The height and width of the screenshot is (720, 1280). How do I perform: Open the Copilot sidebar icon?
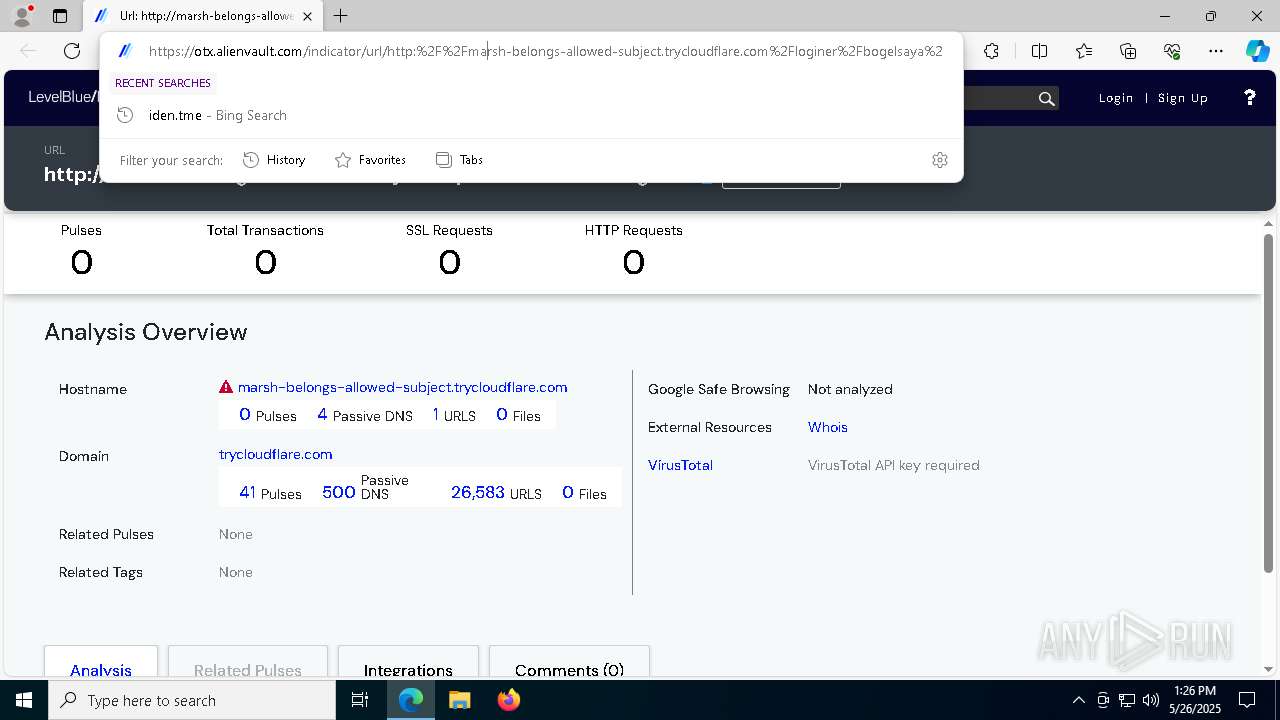(x=1257, y=51)
